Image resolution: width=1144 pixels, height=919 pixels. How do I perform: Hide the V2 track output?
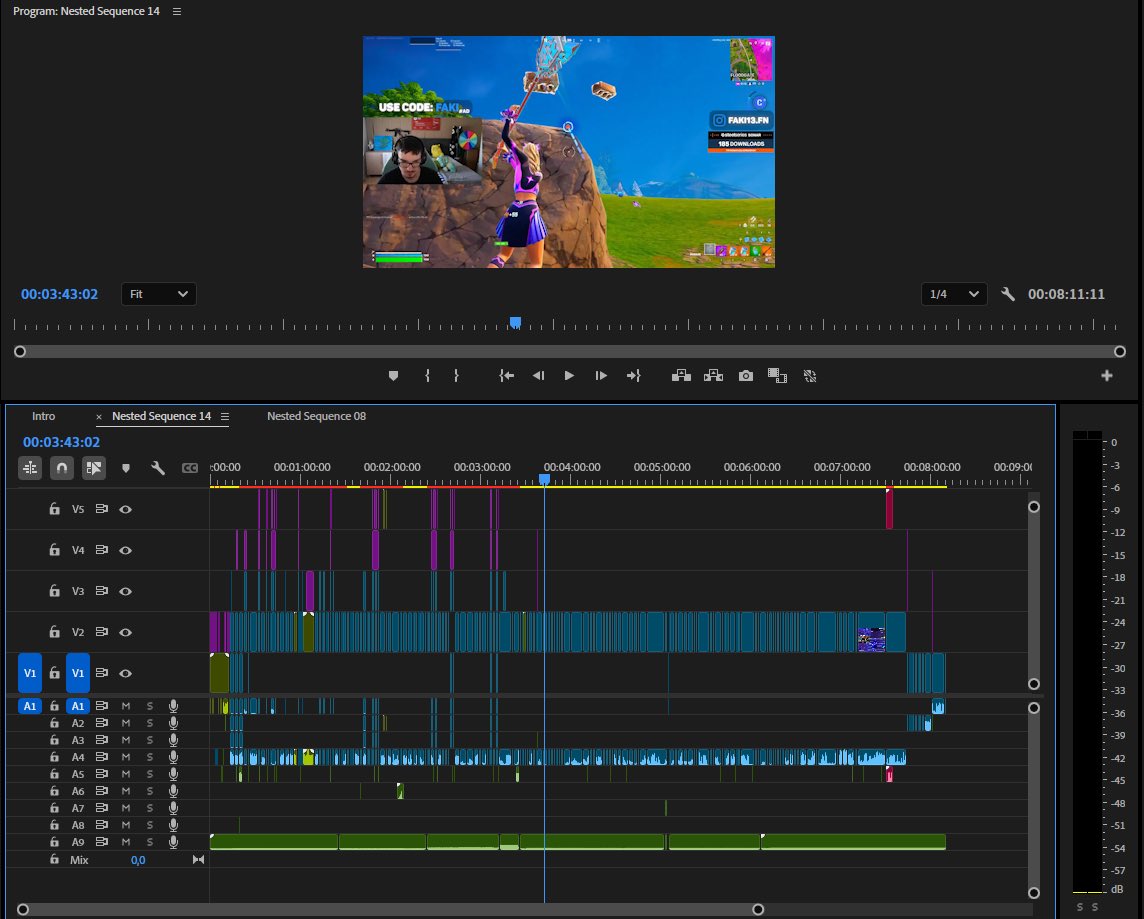pos(125,632)
